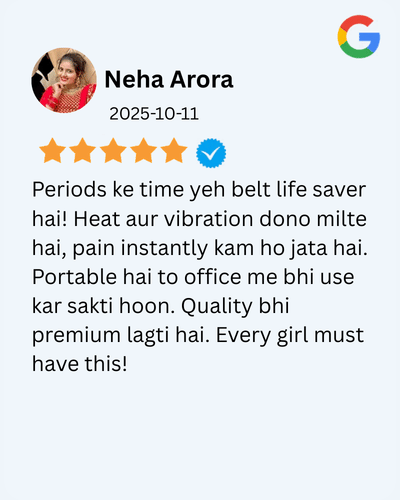Select the fourth orange star
The image size is (400, 500).
(x=143, y=150)
